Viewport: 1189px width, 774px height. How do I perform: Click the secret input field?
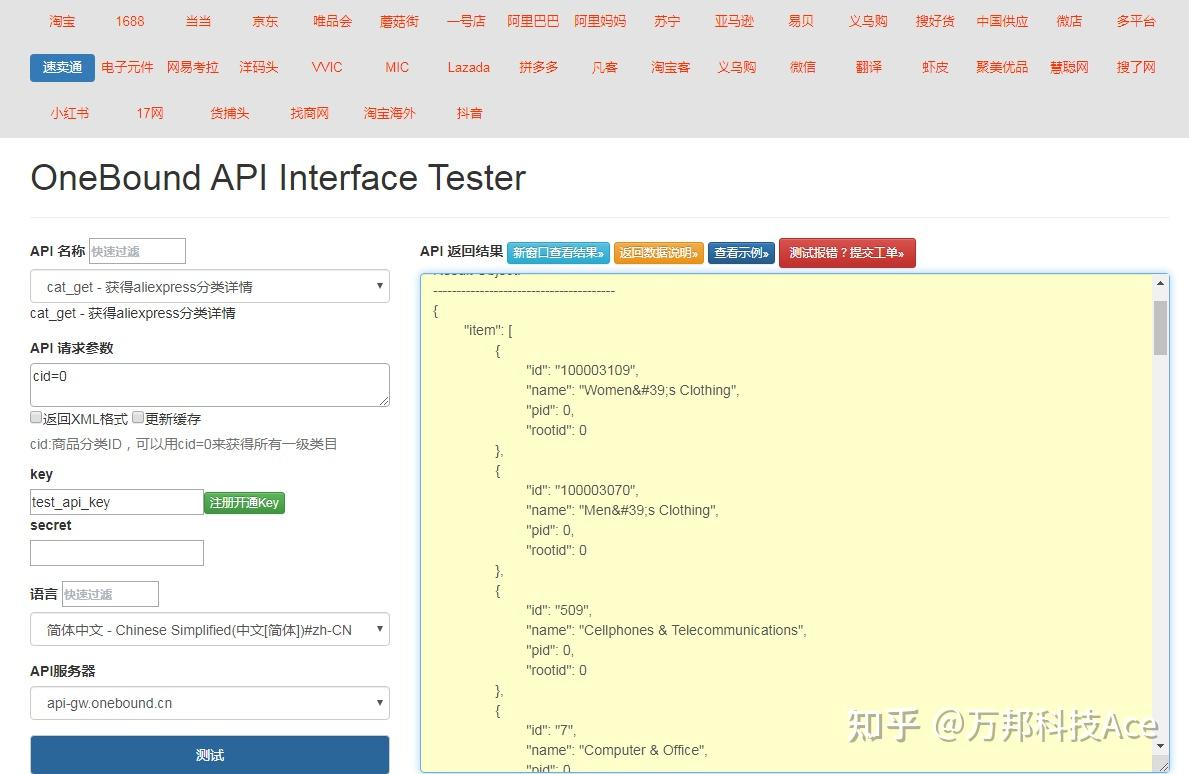[116, 553]
